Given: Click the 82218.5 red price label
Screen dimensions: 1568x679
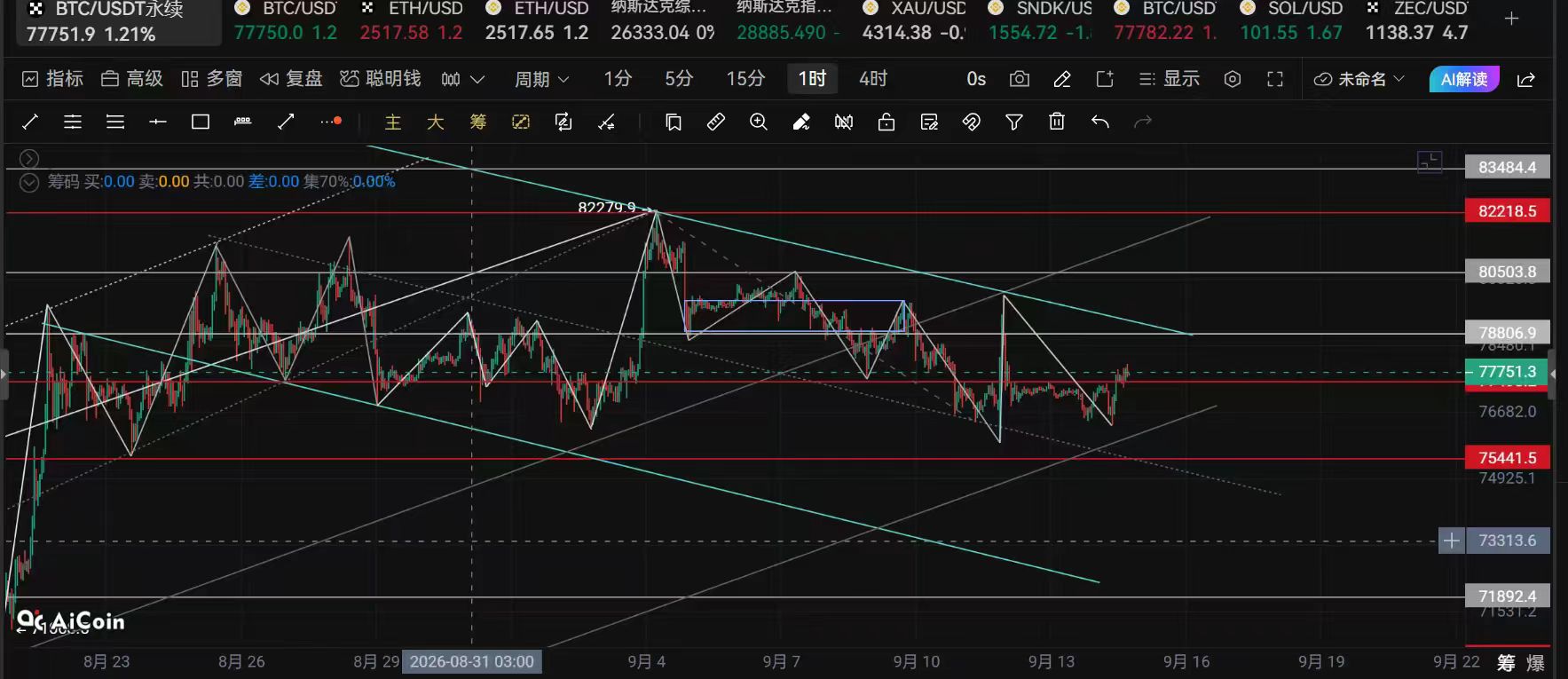Looking at the screenshot, I should (1507, 211).
